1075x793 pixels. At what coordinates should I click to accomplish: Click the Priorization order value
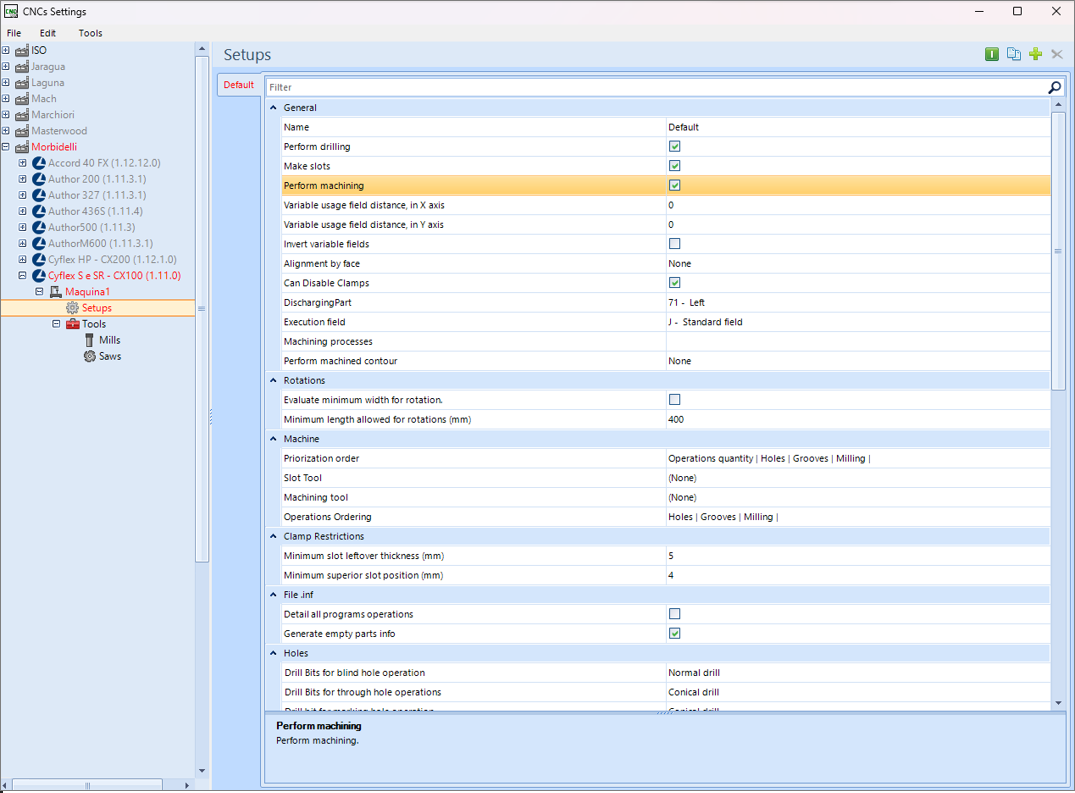769,459
